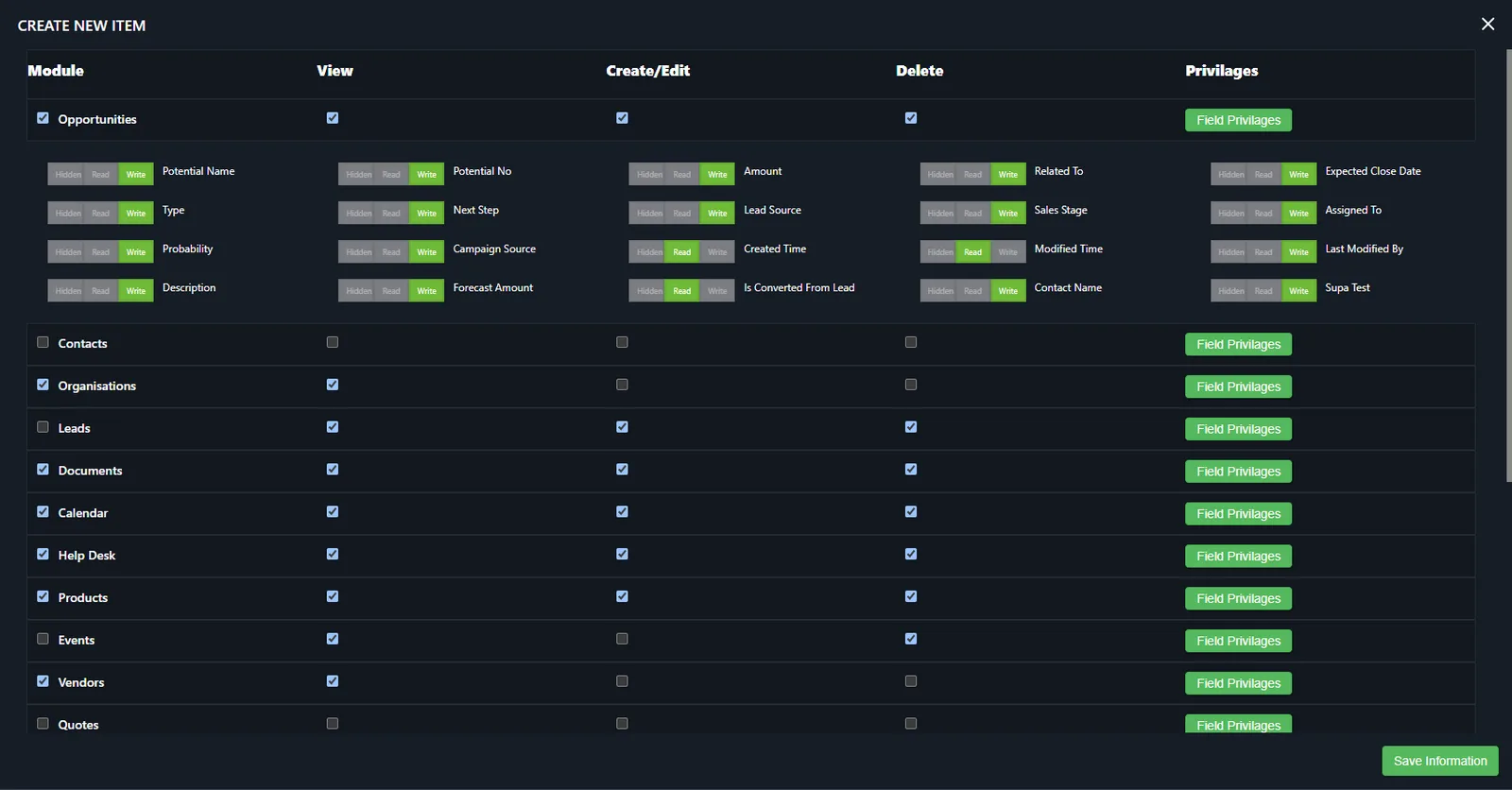Enable the Quotes module checkbox
Image resolution: width=1512 pixels, height=790 pixels.
pos(43,724)
